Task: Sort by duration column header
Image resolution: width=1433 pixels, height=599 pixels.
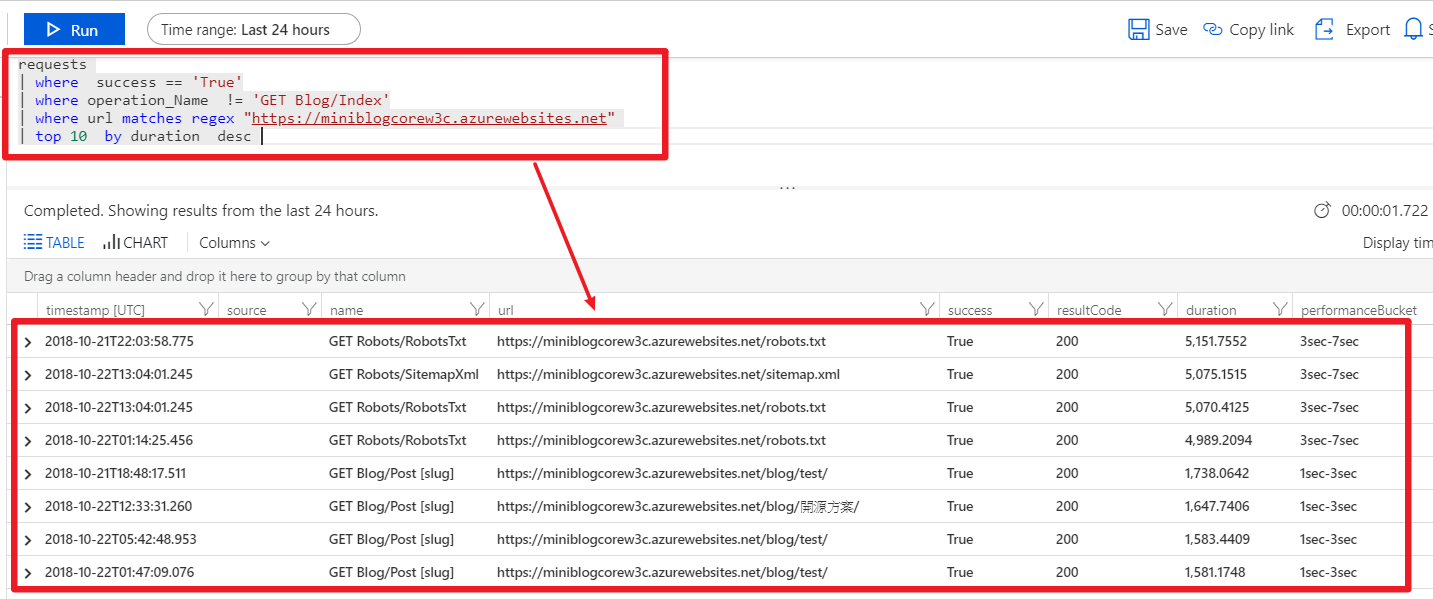Action: pos(1211,310)
